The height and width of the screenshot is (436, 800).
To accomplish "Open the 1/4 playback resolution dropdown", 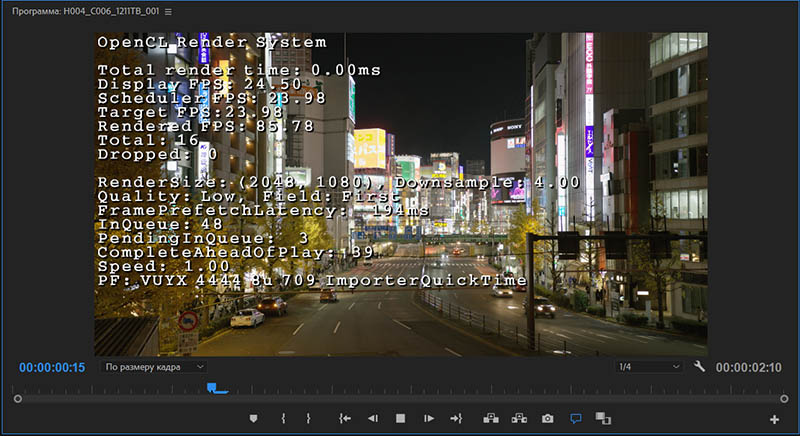I will 648,367.
